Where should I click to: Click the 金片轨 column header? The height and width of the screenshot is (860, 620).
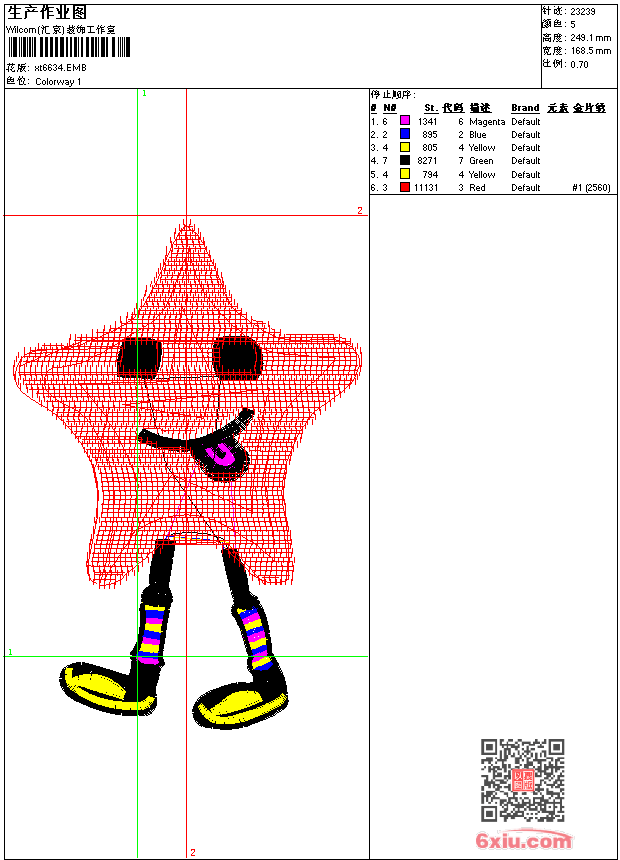point(589,108)
